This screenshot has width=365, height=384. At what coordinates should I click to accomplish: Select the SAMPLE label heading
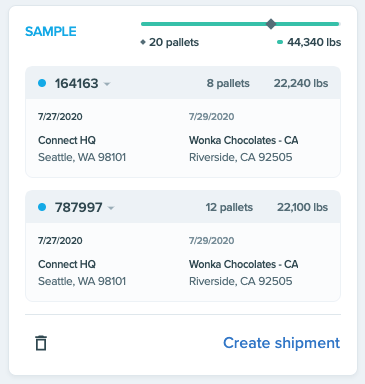click(x=51, y=31)
